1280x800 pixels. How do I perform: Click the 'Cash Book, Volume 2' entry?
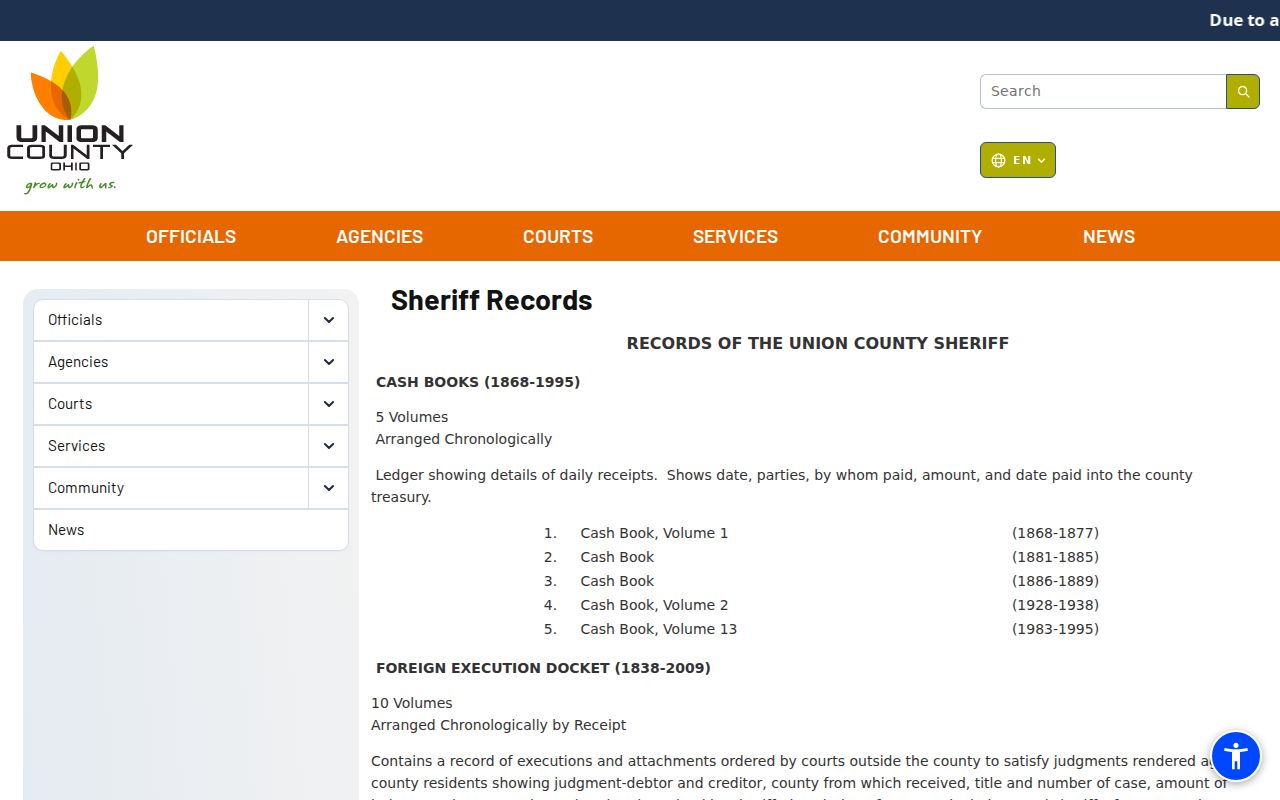[x=654, y=605]
